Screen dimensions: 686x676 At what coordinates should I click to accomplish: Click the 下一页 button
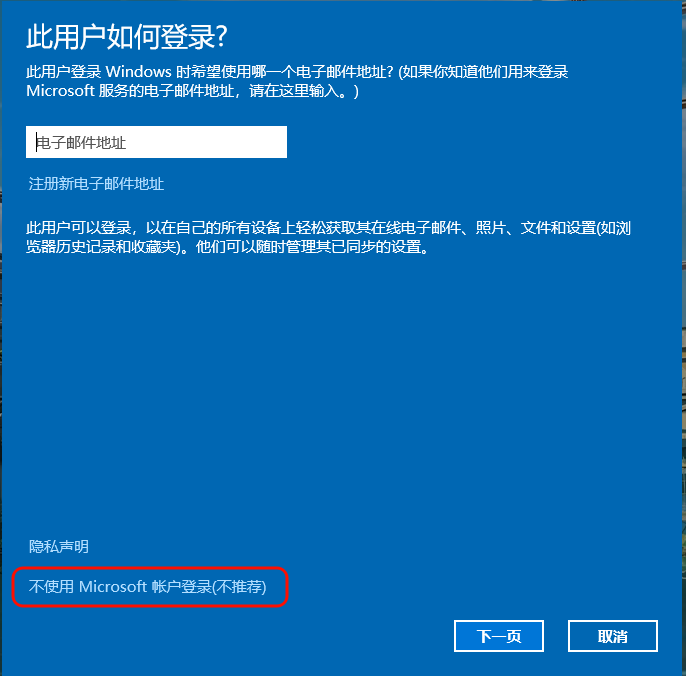coord(499,636)
